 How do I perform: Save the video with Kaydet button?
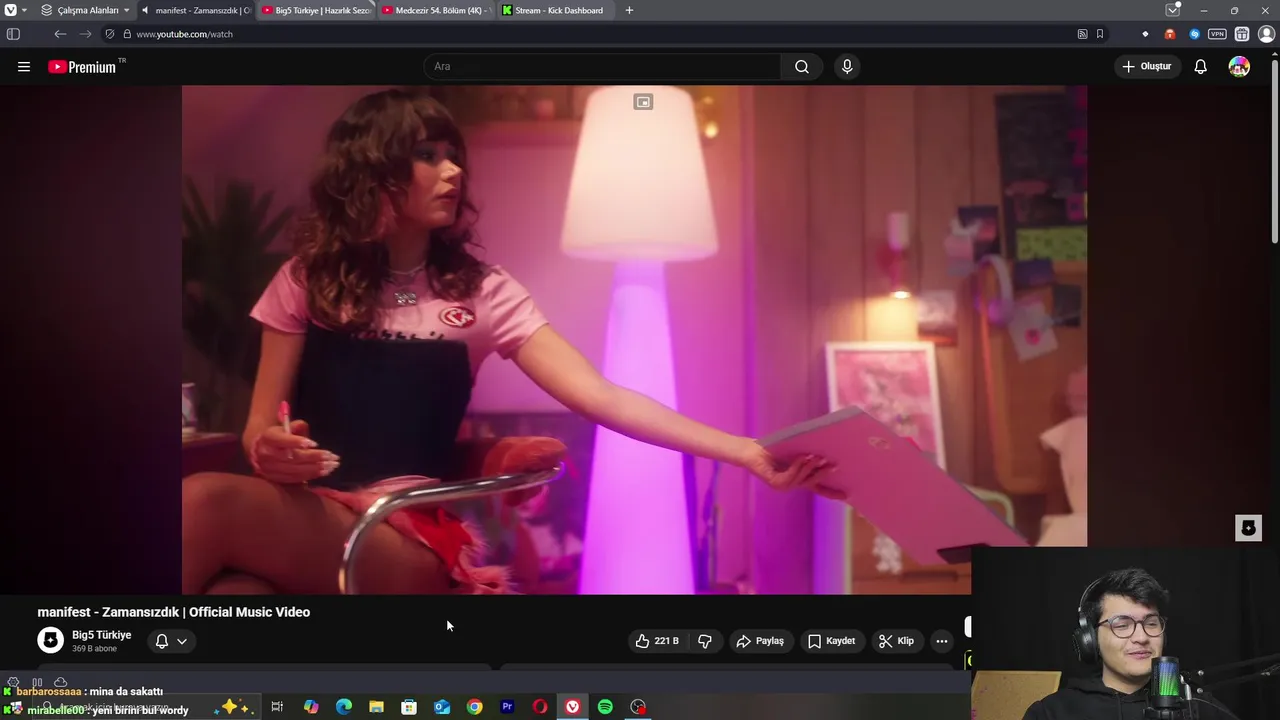pyautogui.click(x=831, y=641)
